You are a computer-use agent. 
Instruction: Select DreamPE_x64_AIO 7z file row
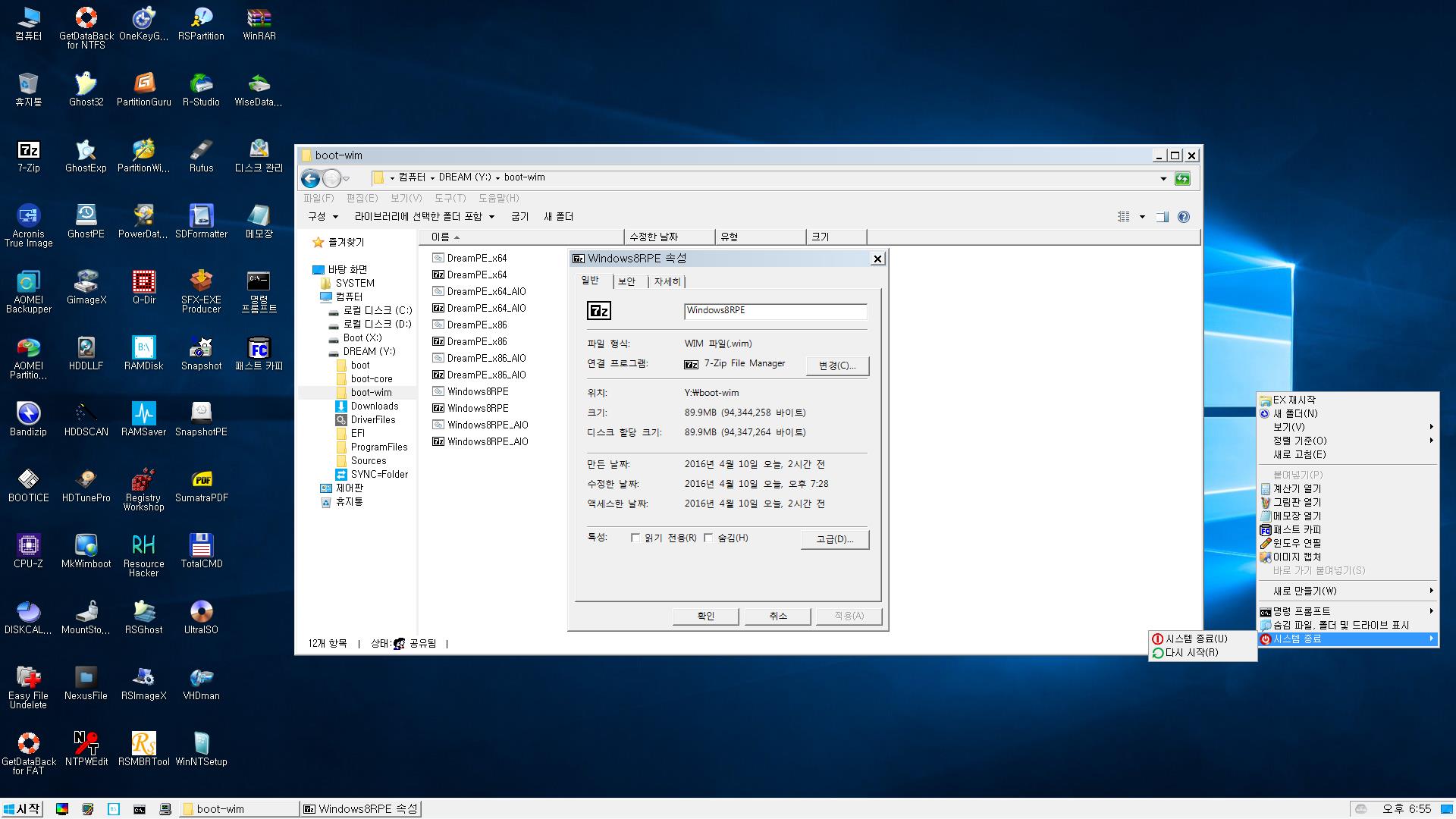pos(479,308)
